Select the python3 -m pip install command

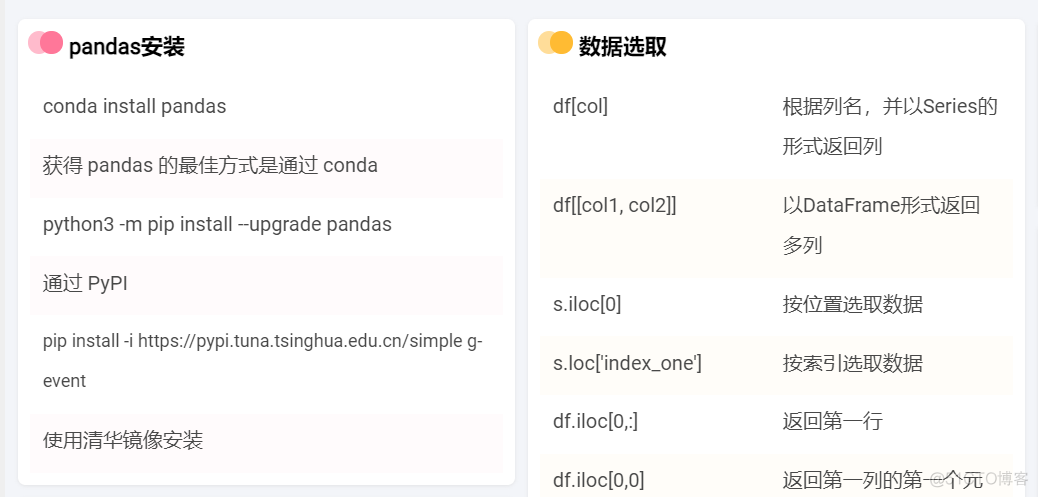(217, 224)
